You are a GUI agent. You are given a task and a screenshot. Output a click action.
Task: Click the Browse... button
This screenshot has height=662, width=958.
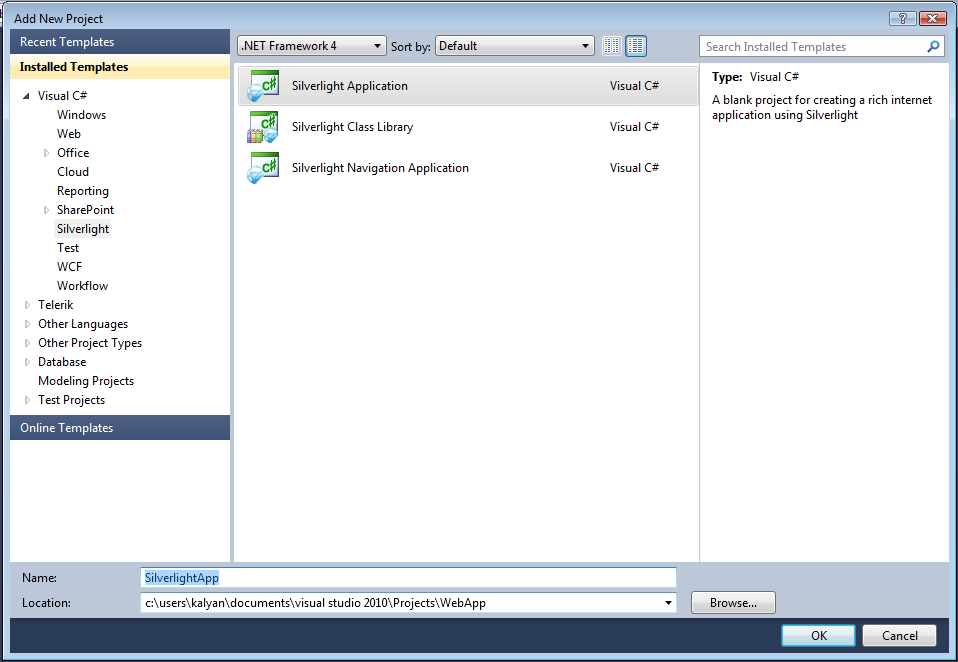tap(733, 603)
